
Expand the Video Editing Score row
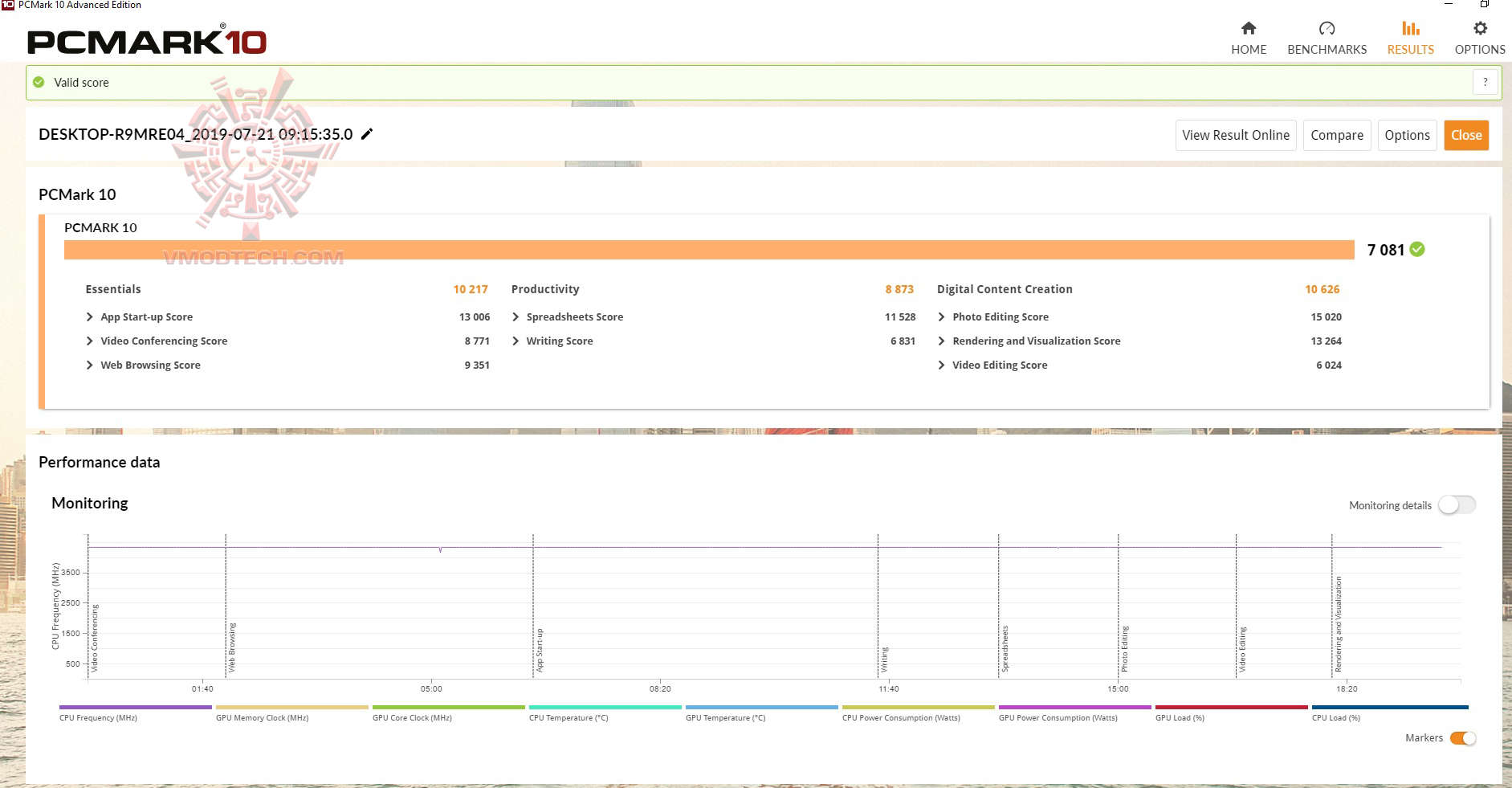942,365
